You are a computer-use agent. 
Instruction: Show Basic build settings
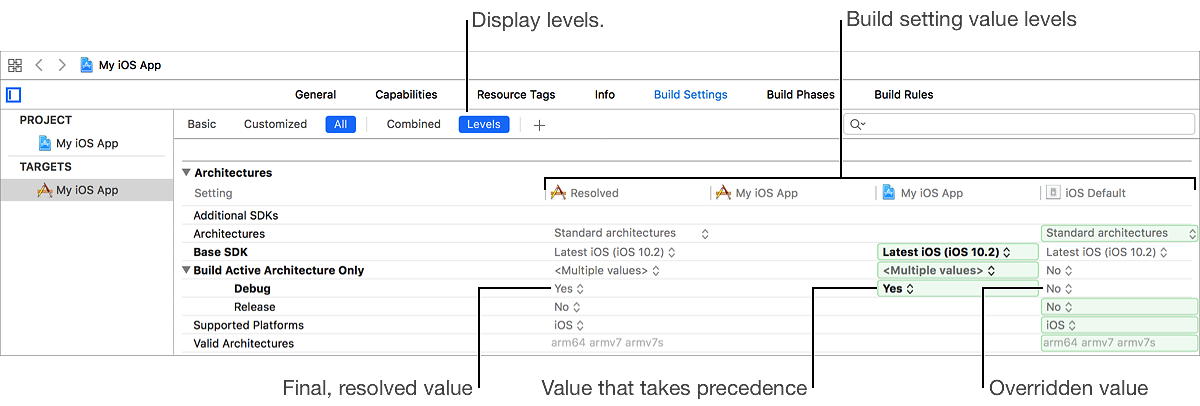[202, 124]
